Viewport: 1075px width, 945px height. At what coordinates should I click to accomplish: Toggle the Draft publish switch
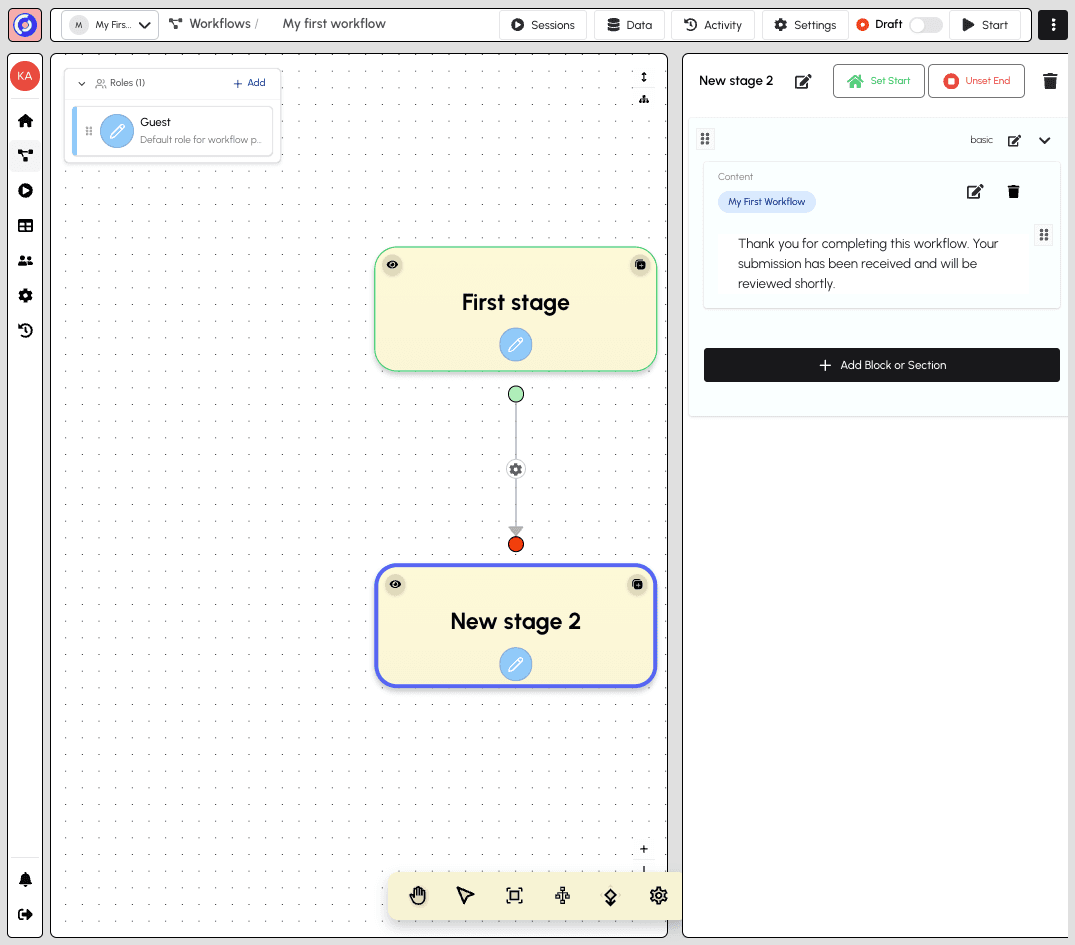click(925, 25)
